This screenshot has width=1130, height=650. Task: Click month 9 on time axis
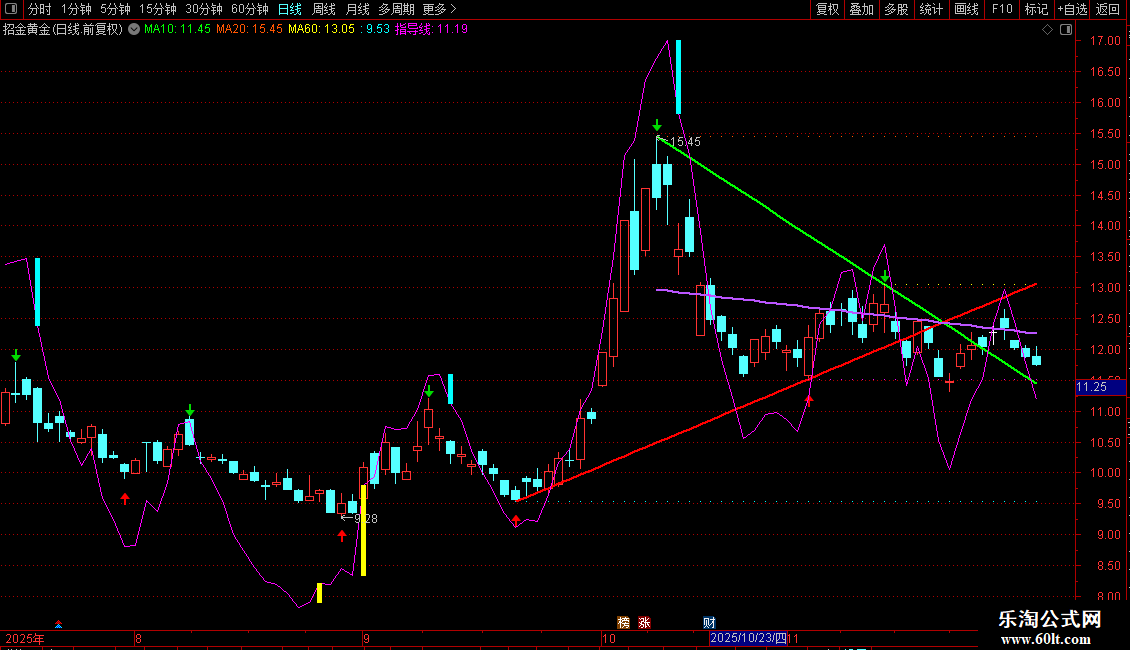[367, 639]
